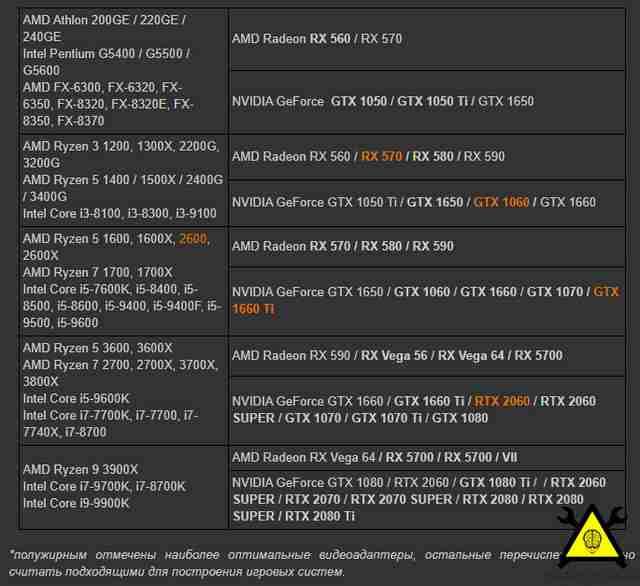Click the 'AMD Ryzen 9 3900X' line

80,469
